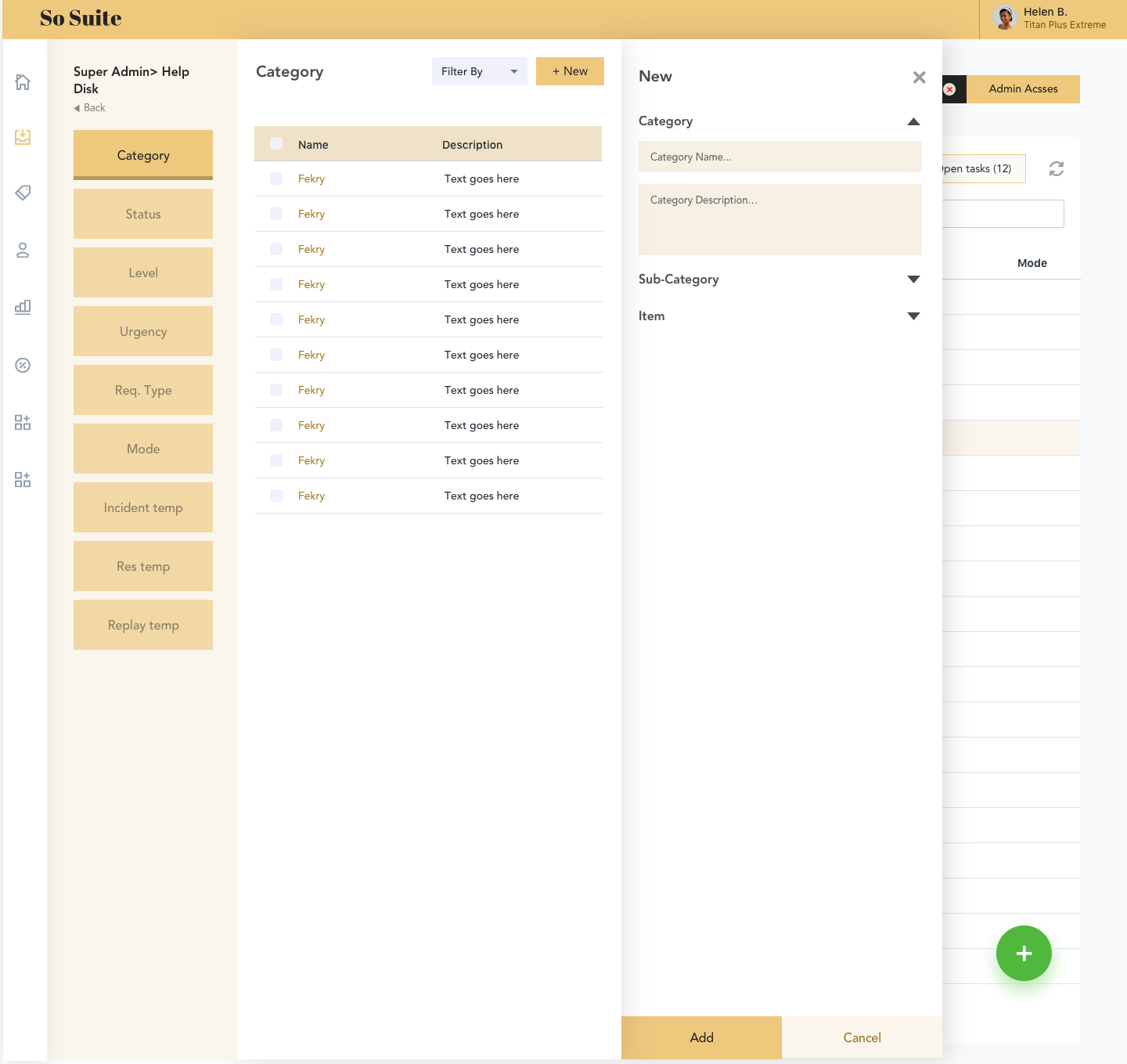Expand the Item section arrow
Viewport: 1127px width, 1064px height.
point(913,316)
